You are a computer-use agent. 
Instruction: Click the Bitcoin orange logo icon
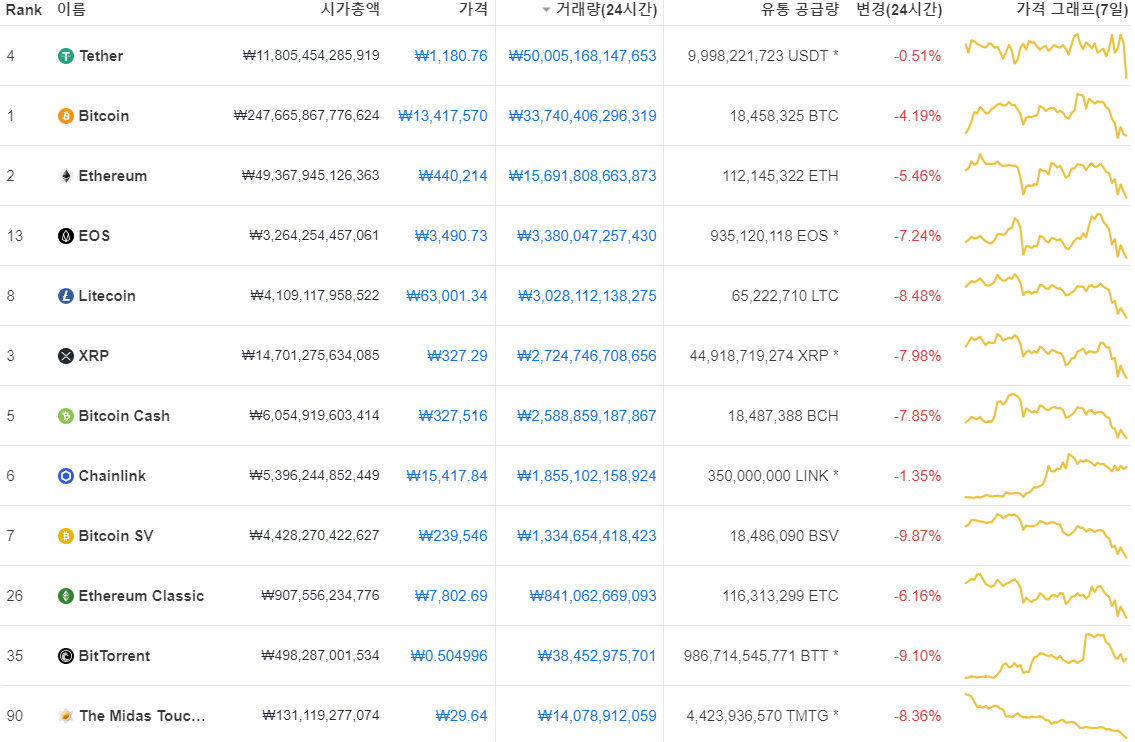click(x=66, y=116)
